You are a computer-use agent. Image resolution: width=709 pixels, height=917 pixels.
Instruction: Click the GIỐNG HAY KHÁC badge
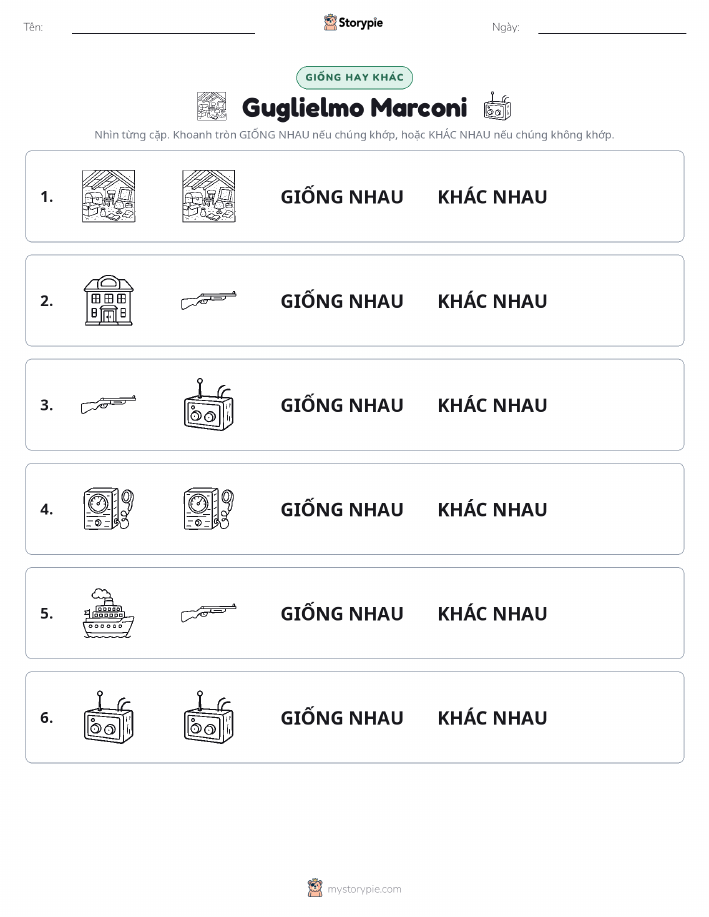pyautogui.click(x=354, y=77)
